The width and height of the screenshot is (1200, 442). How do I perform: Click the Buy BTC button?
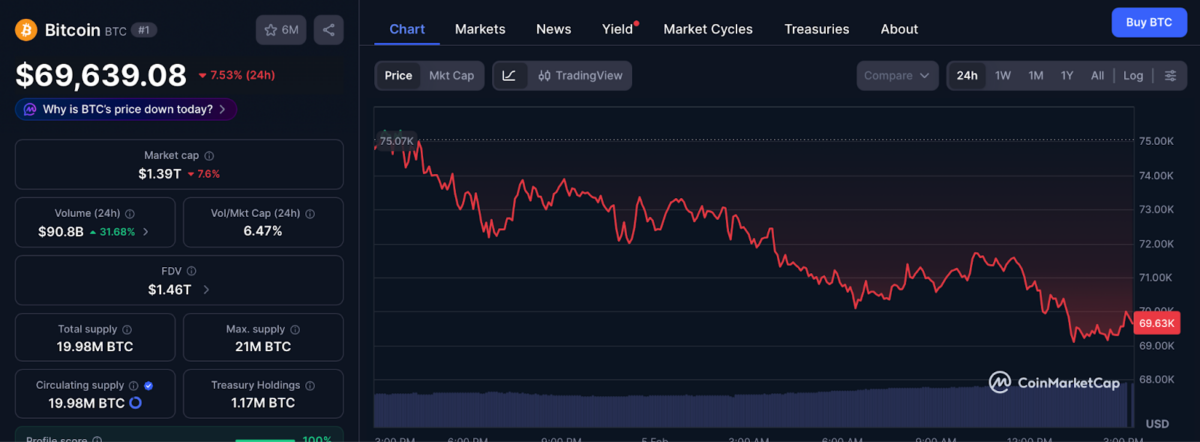(x=1149, y=22)
